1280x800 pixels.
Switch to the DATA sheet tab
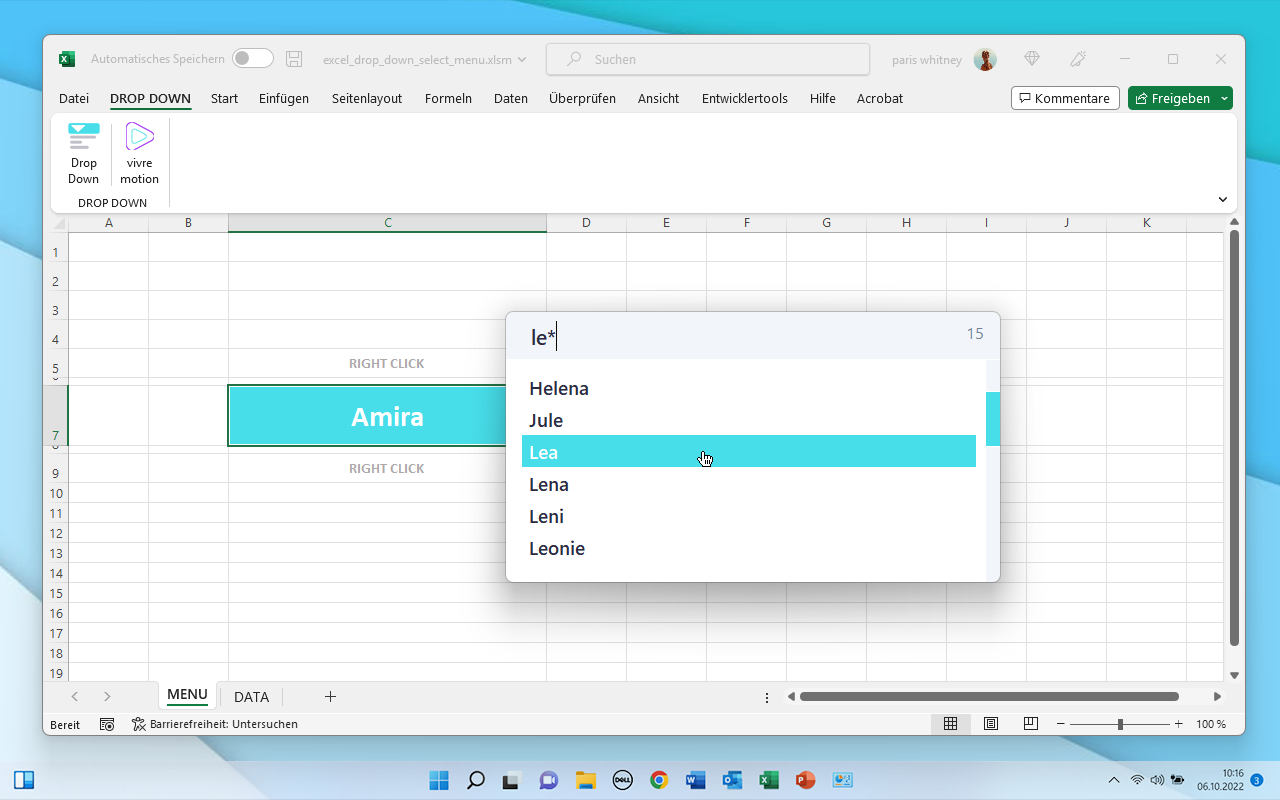(251, 696)
